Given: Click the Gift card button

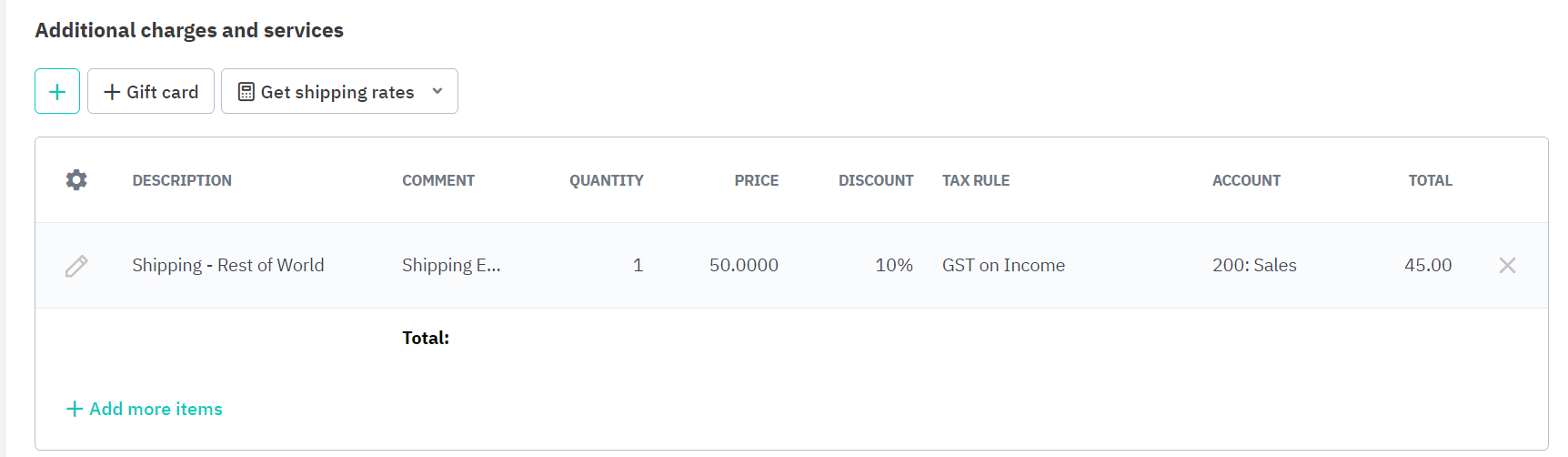Looking at the screenshot, I should point(151,91).
